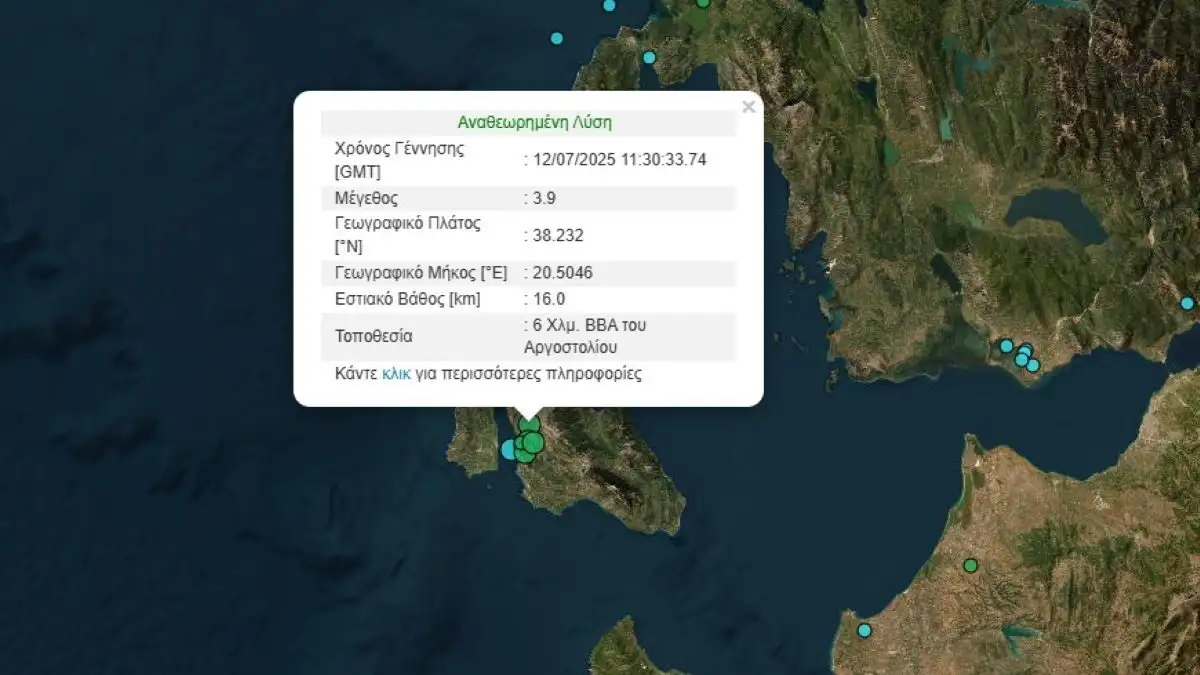Click the latitude value 38.232
The width and height of the screenshot is (1200, 675).
(555, 236)
